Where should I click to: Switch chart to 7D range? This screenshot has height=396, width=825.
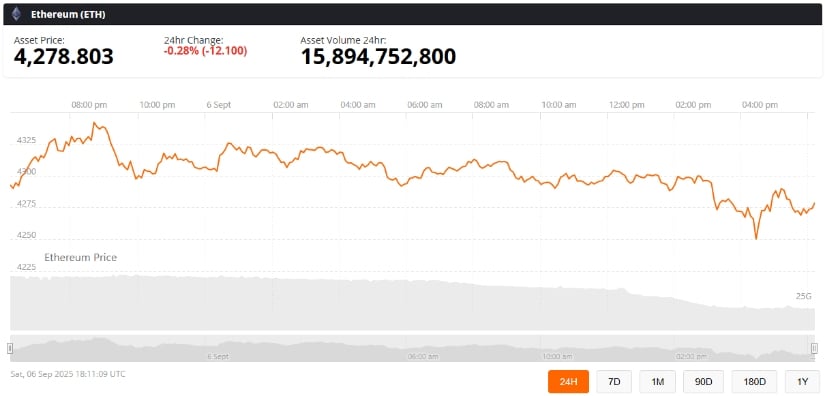click(614, 381)
